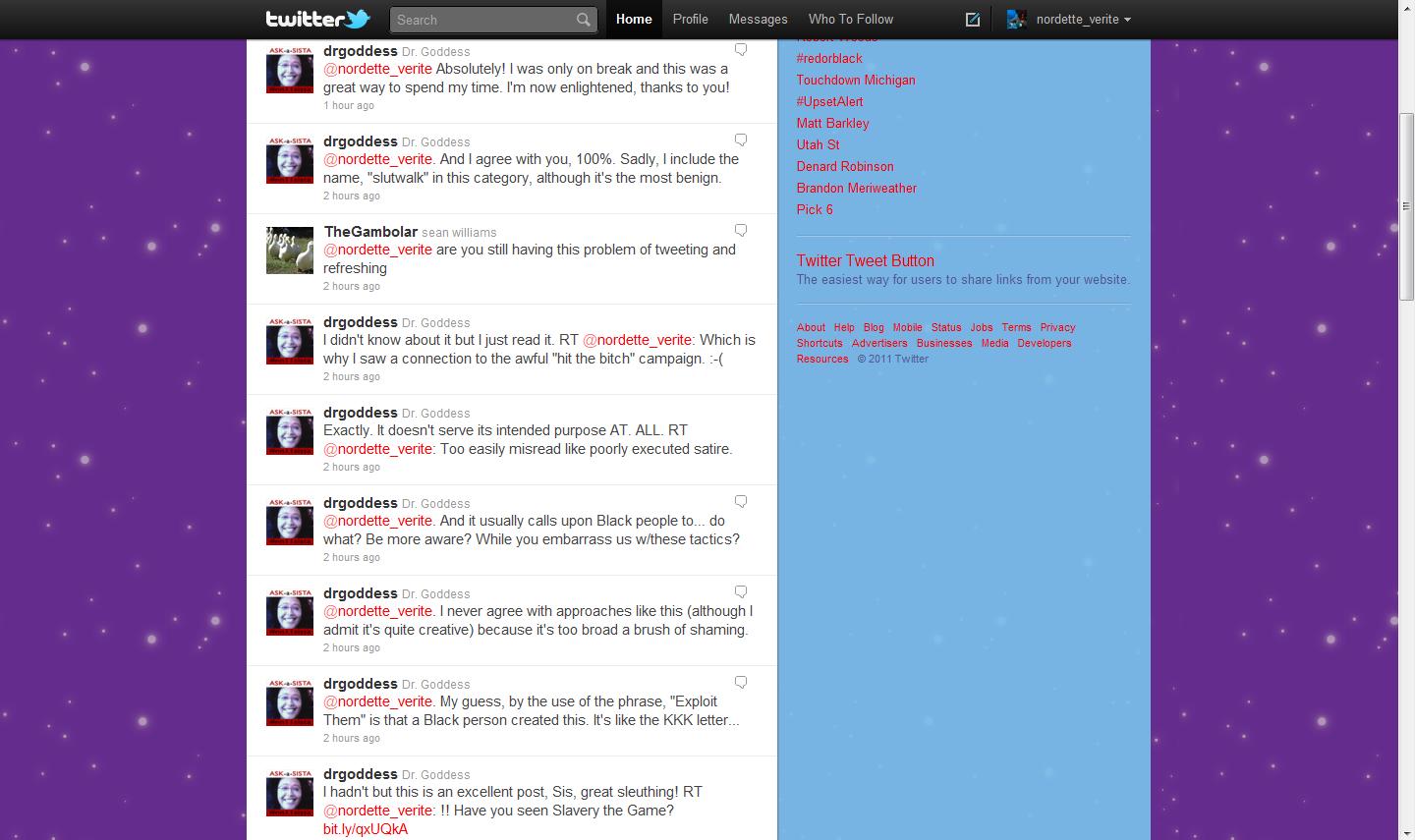Image resolution: width=1415 pixels, height=840 pixels.
Task: Open the #redorblack trend
Action: 829,58
